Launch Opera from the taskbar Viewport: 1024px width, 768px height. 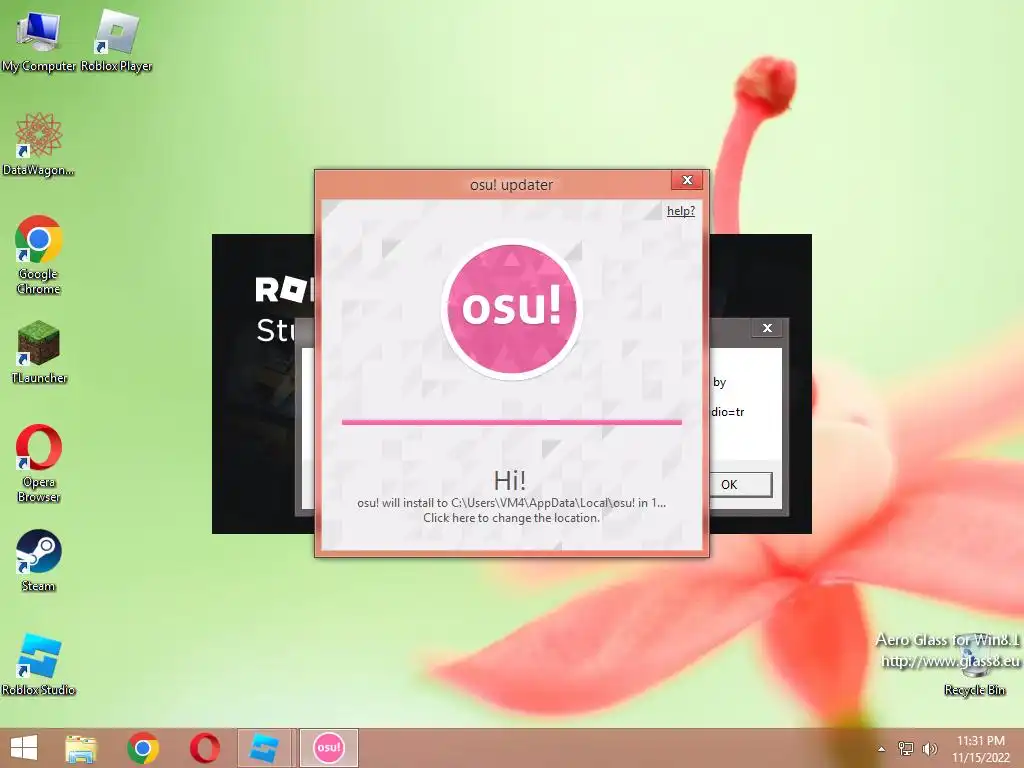[x=204, y=748]
